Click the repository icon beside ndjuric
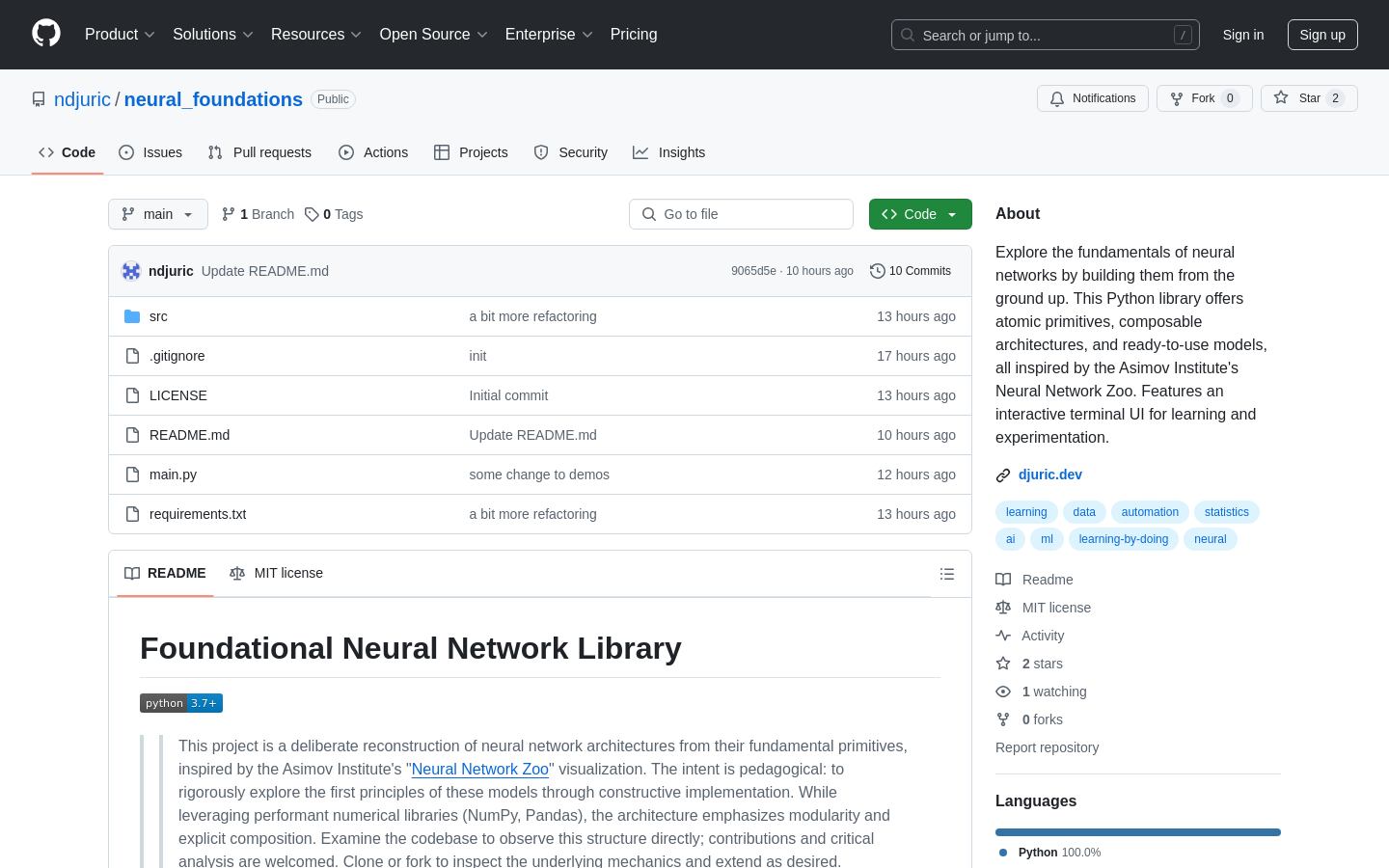This screenshot has height=868, width=1389. click(39, 99)
